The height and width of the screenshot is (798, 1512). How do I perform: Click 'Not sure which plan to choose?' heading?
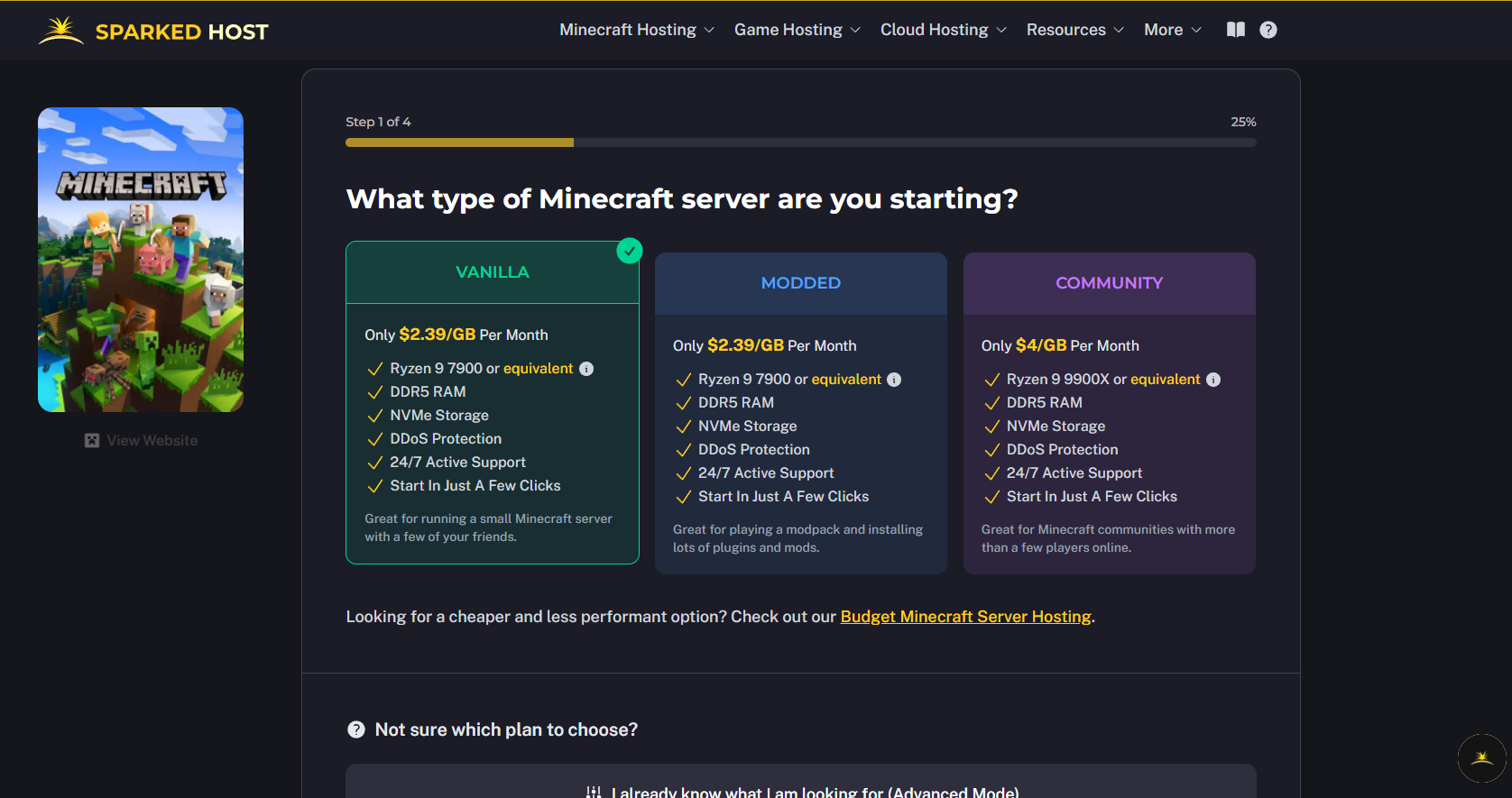click(506, 729)
